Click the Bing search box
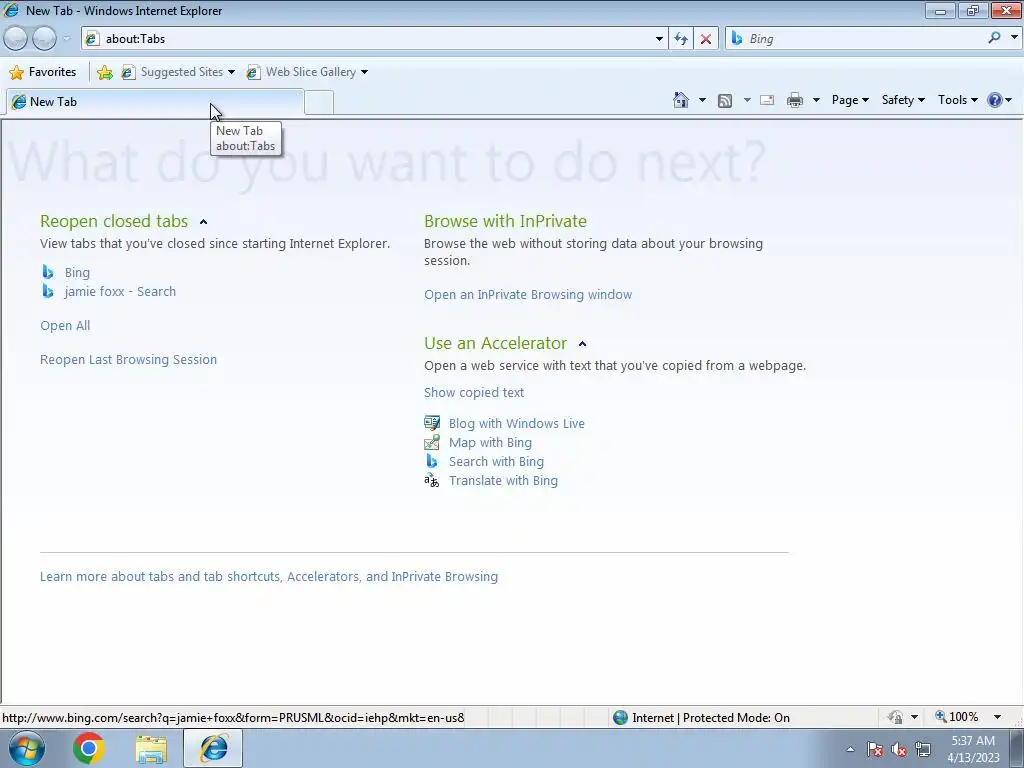The height and width of the screenshot is (768, 1024). (x=856, y=39)
